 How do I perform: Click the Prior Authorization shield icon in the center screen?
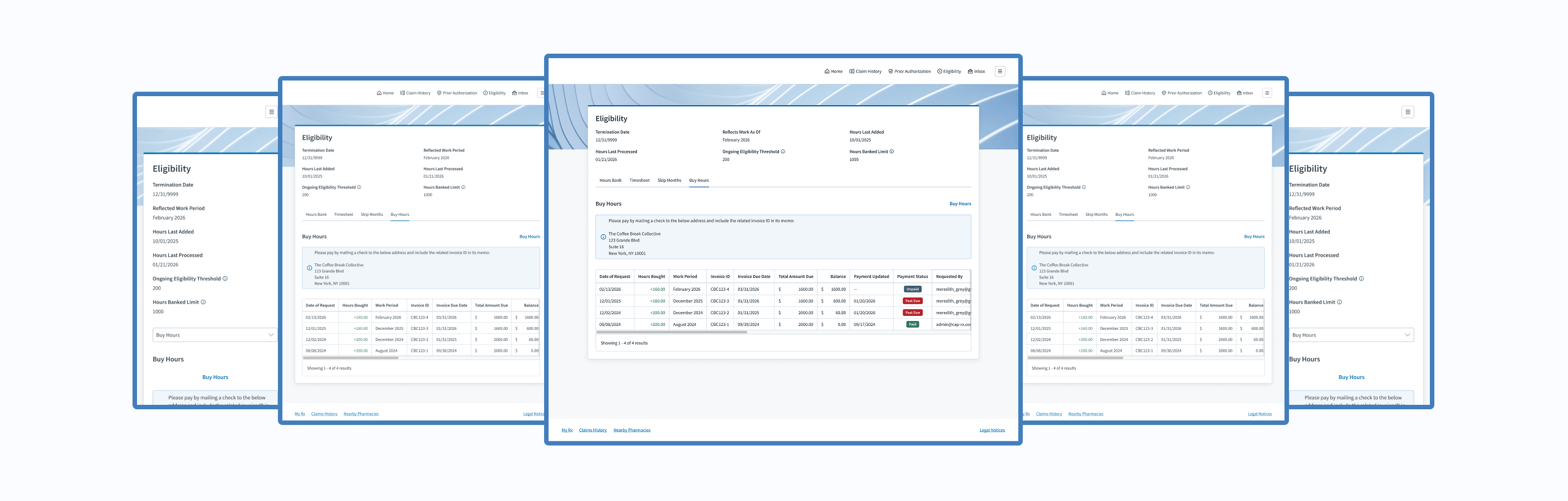[890, 72]
